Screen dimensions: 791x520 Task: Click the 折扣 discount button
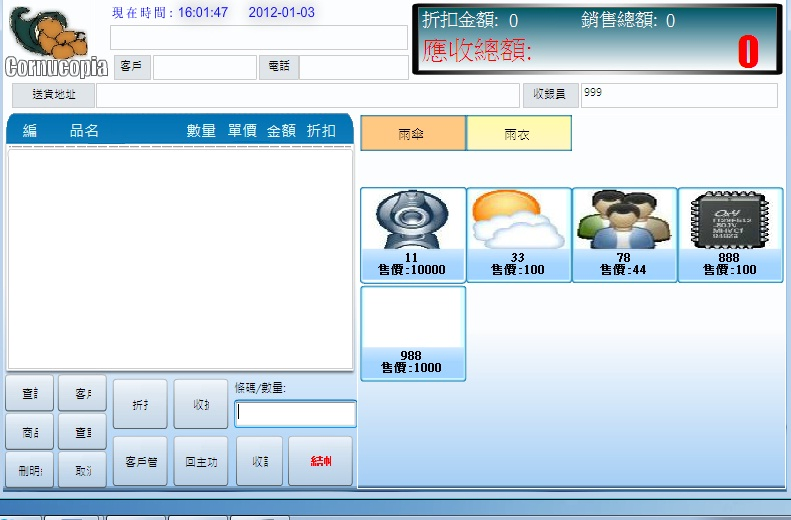click(x=140, y=404)
